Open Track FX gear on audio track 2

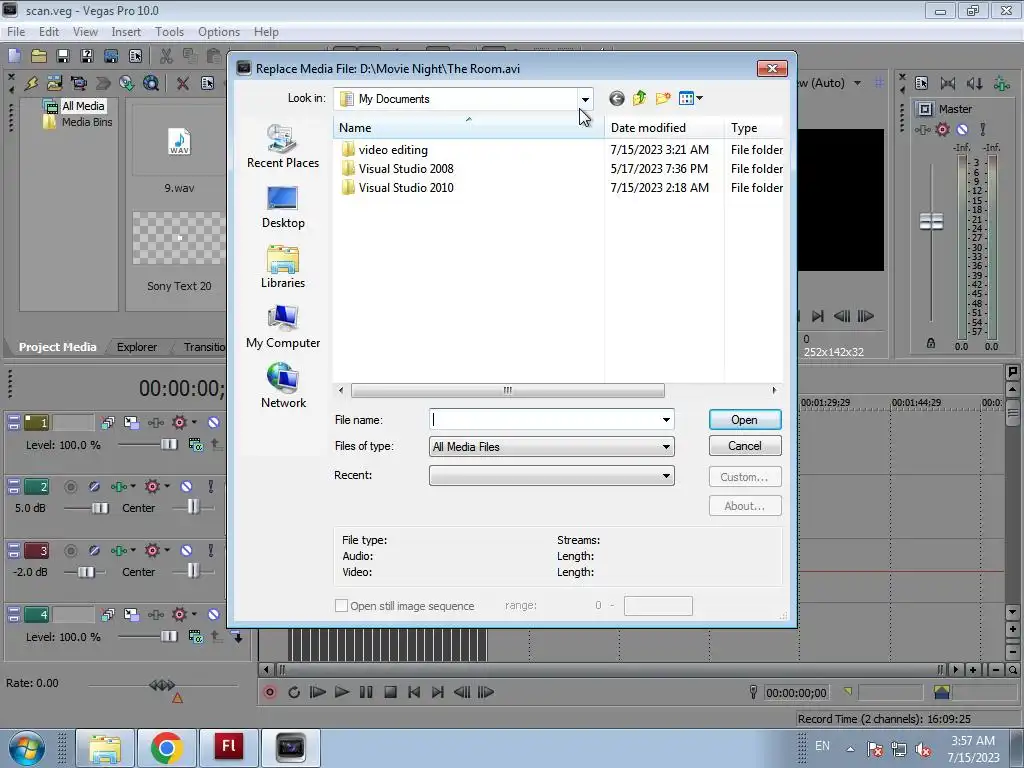point(152,487)
